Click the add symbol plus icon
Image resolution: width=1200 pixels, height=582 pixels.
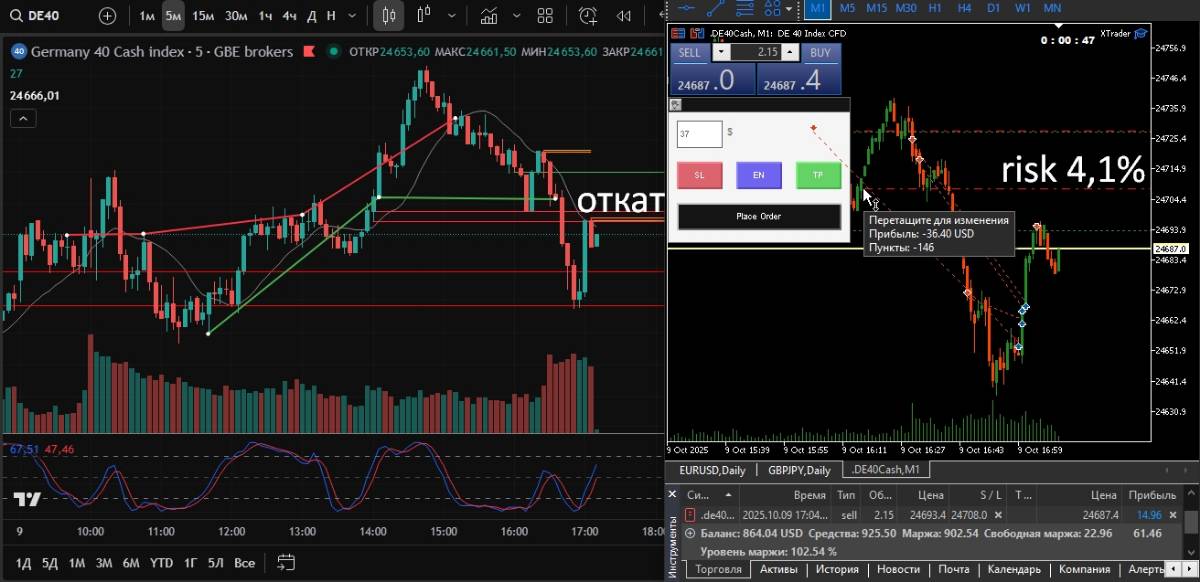[107, 16]
